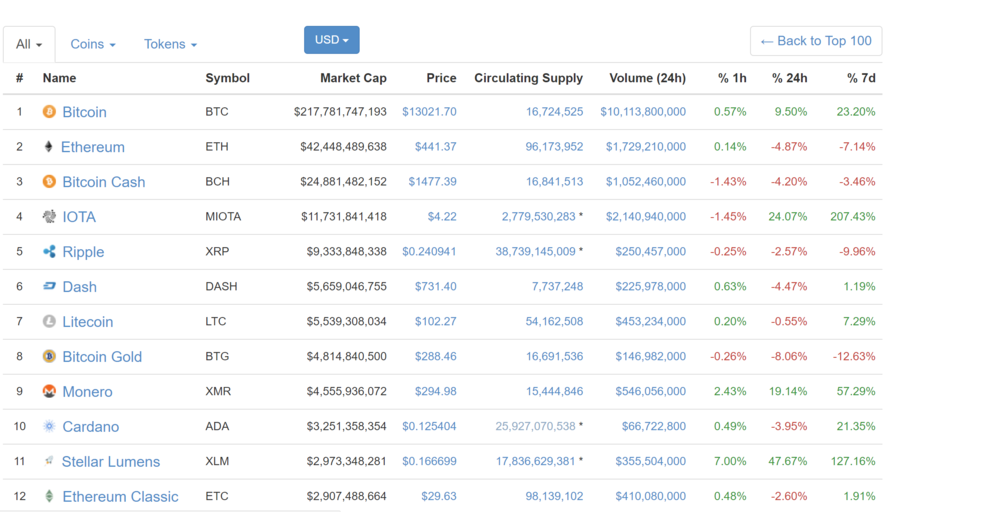Click the Bitcoin coin logo icon
This screenshot has width=1000, height=512.
49,112
